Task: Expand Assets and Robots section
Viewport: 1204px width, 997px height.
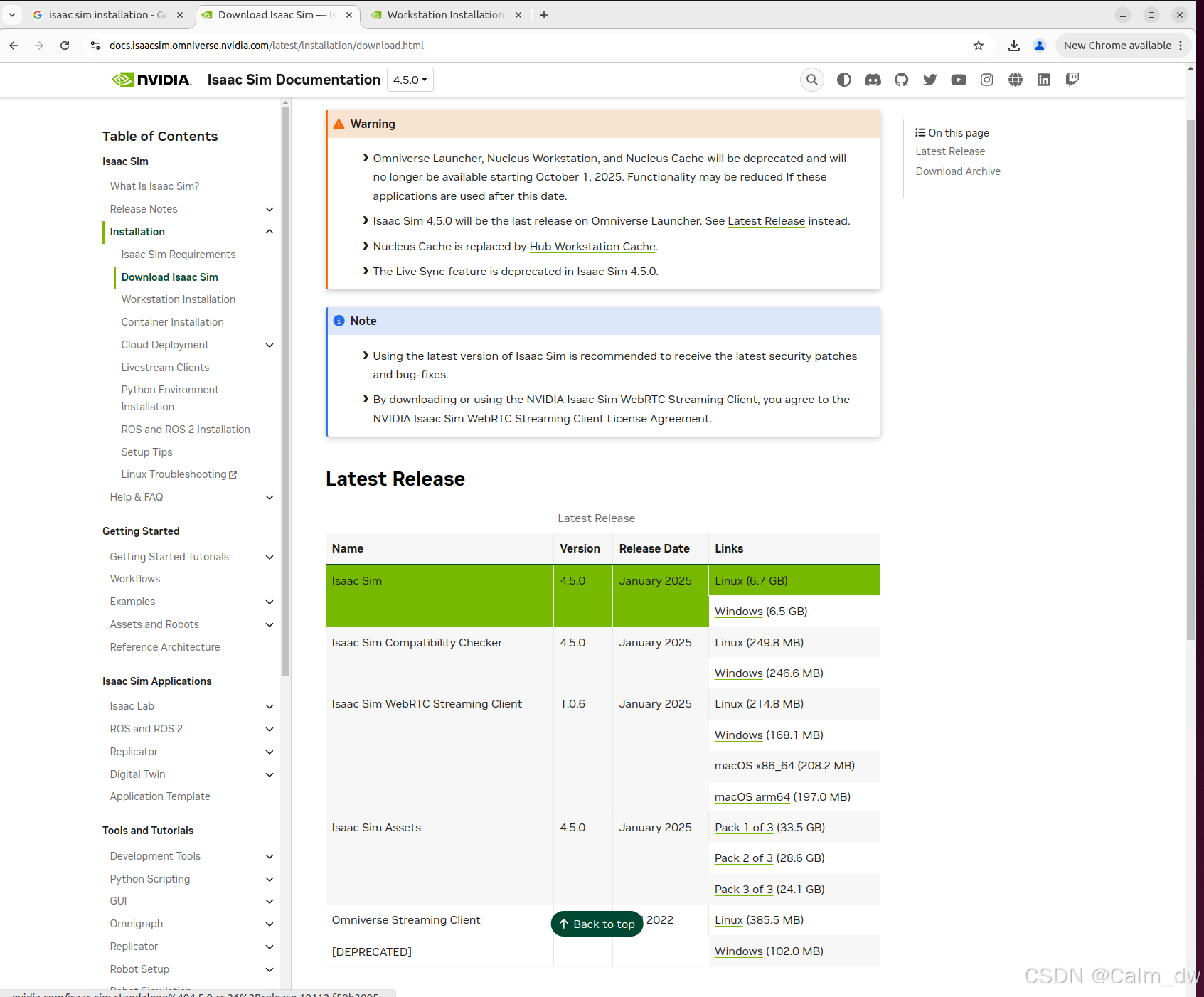Action: point(270,624)
